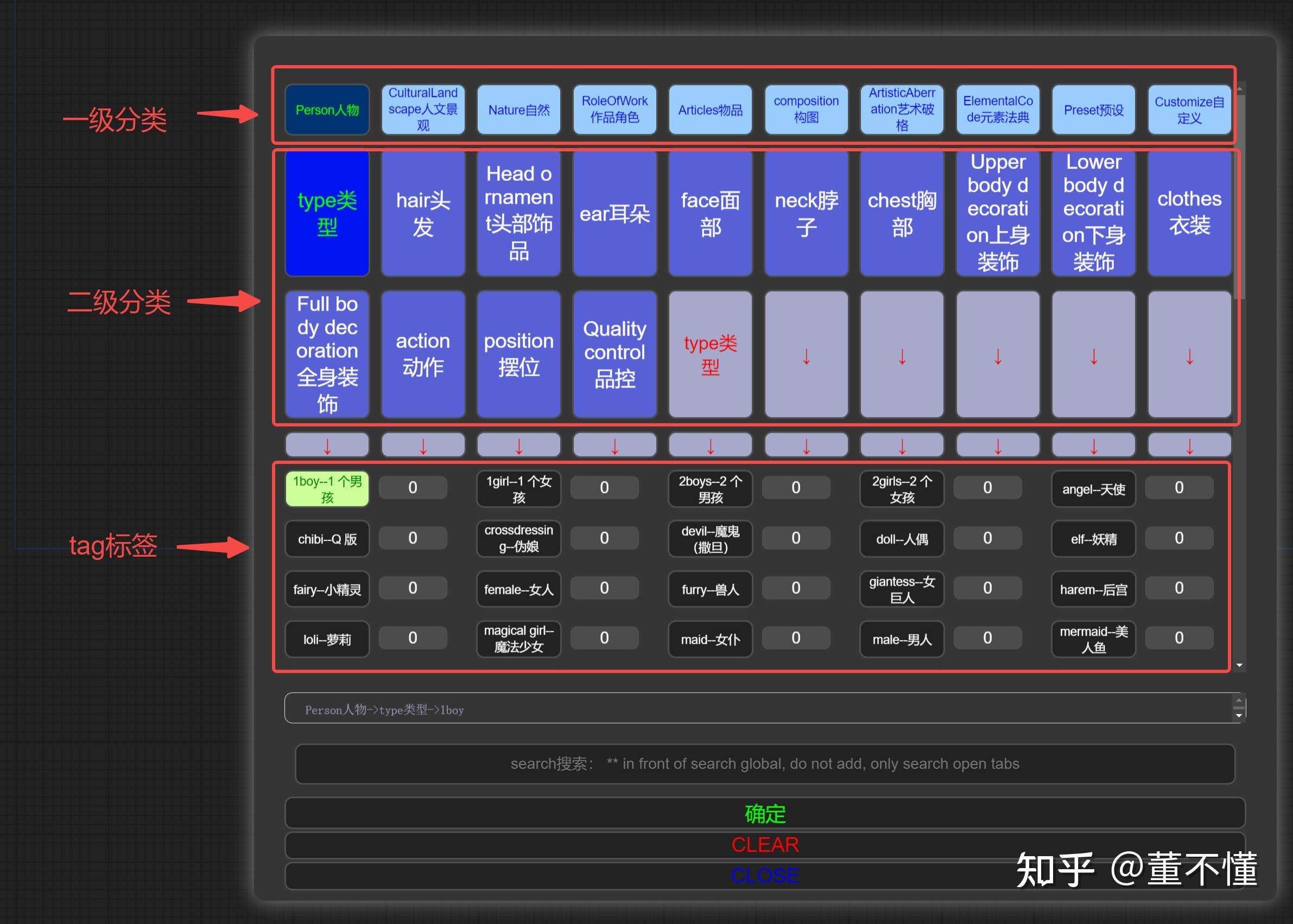Viewport: 1293px width, 924px height.
Task: Toggle the 1girl--1个女孩 tag
Action: 518,488
